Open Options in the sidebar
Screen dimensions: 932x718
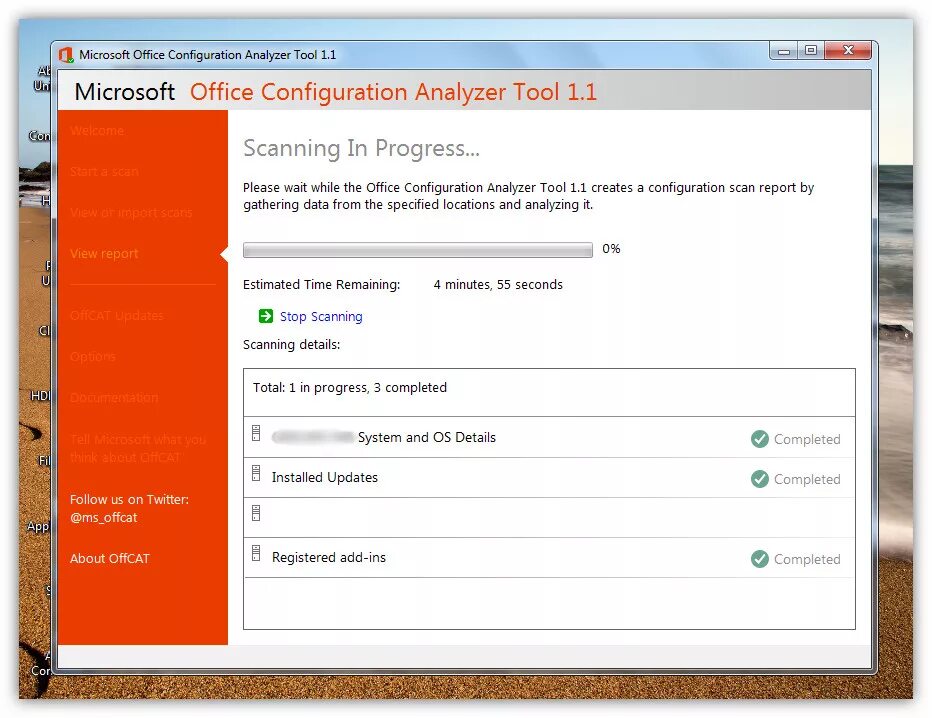[x=93, y=357]
